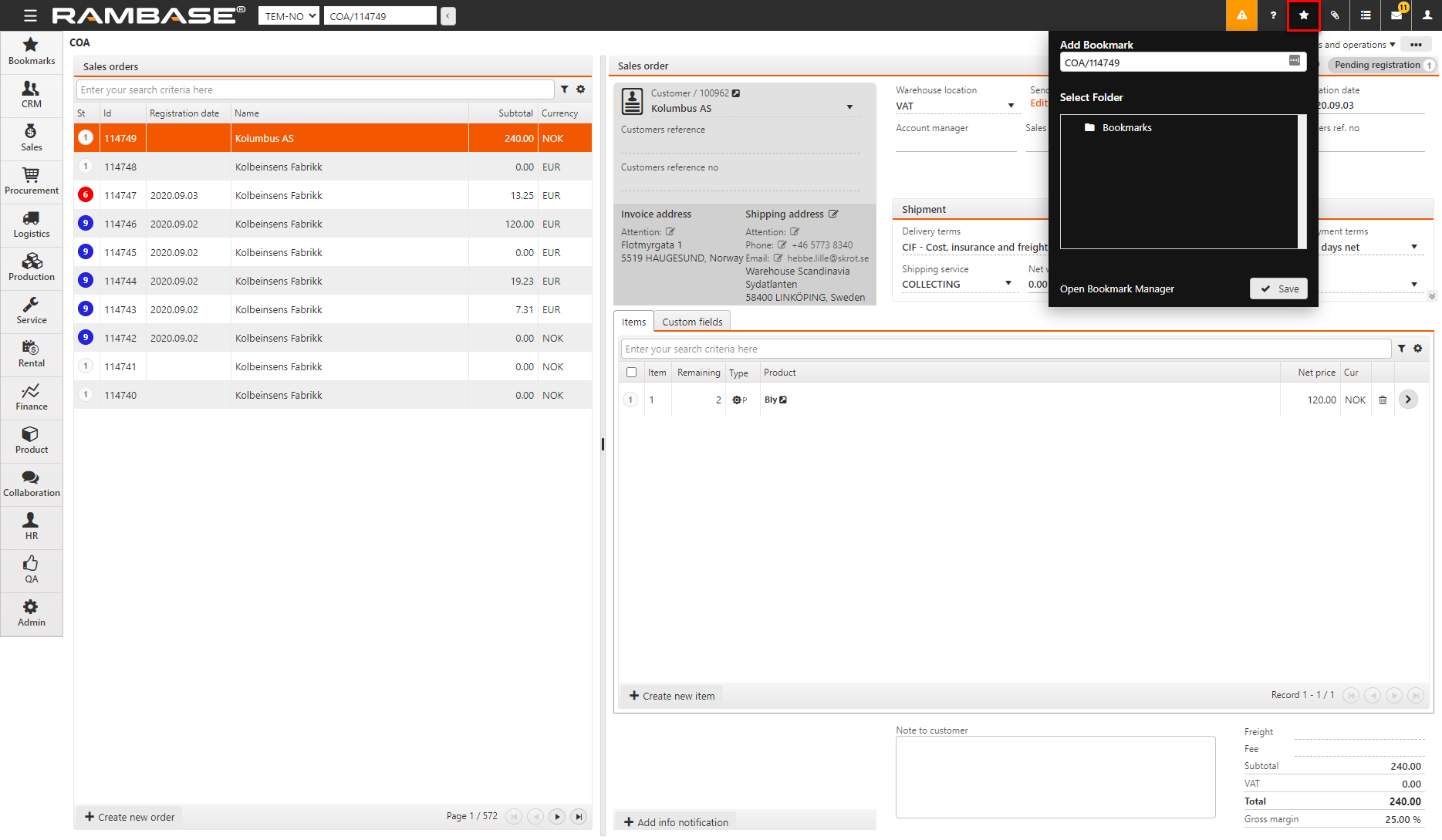Click the warning alert icon in top bar
The image size is (1442, 840).
click(1241, 15)
